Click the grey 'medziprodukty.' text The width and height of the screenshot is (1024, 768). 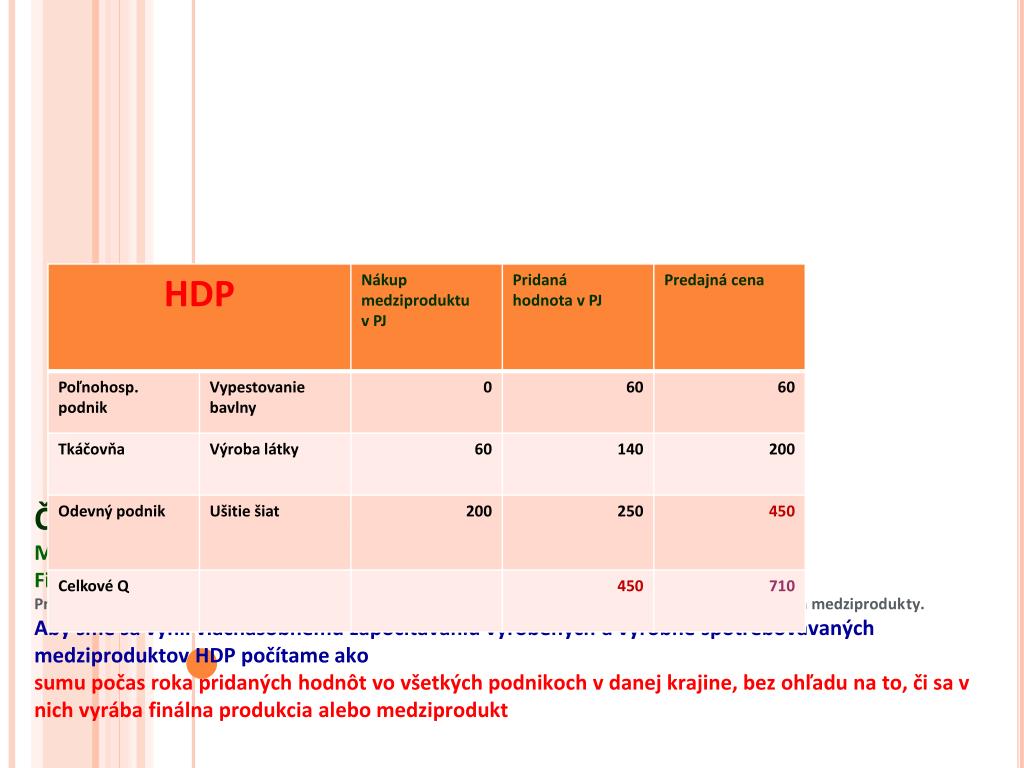click(x=868, y=604)
